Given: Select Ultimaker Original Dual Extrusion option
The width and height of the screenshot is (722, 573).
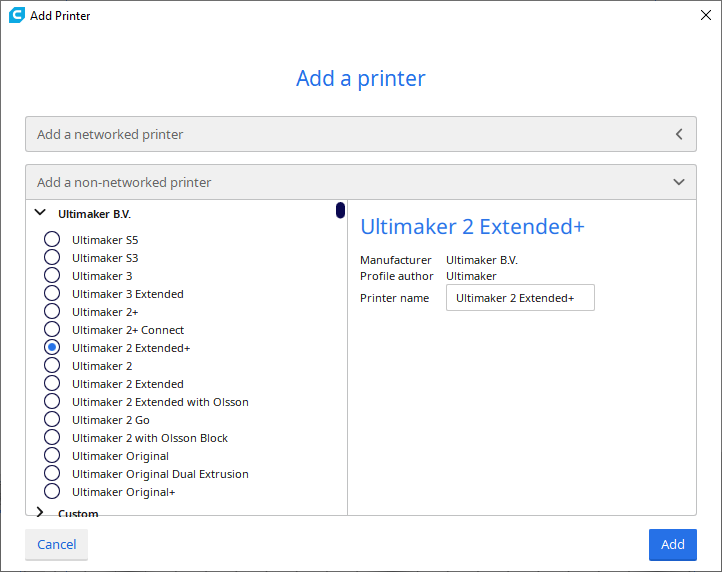Looking at the screenshot, I should pyautogui.click(x=52, y=474).
